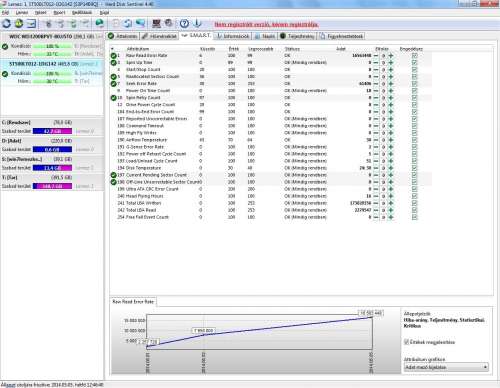Screen dimensions: 500x388
Task: Open the Teljesítmény tab
Action: pos(298,36)
